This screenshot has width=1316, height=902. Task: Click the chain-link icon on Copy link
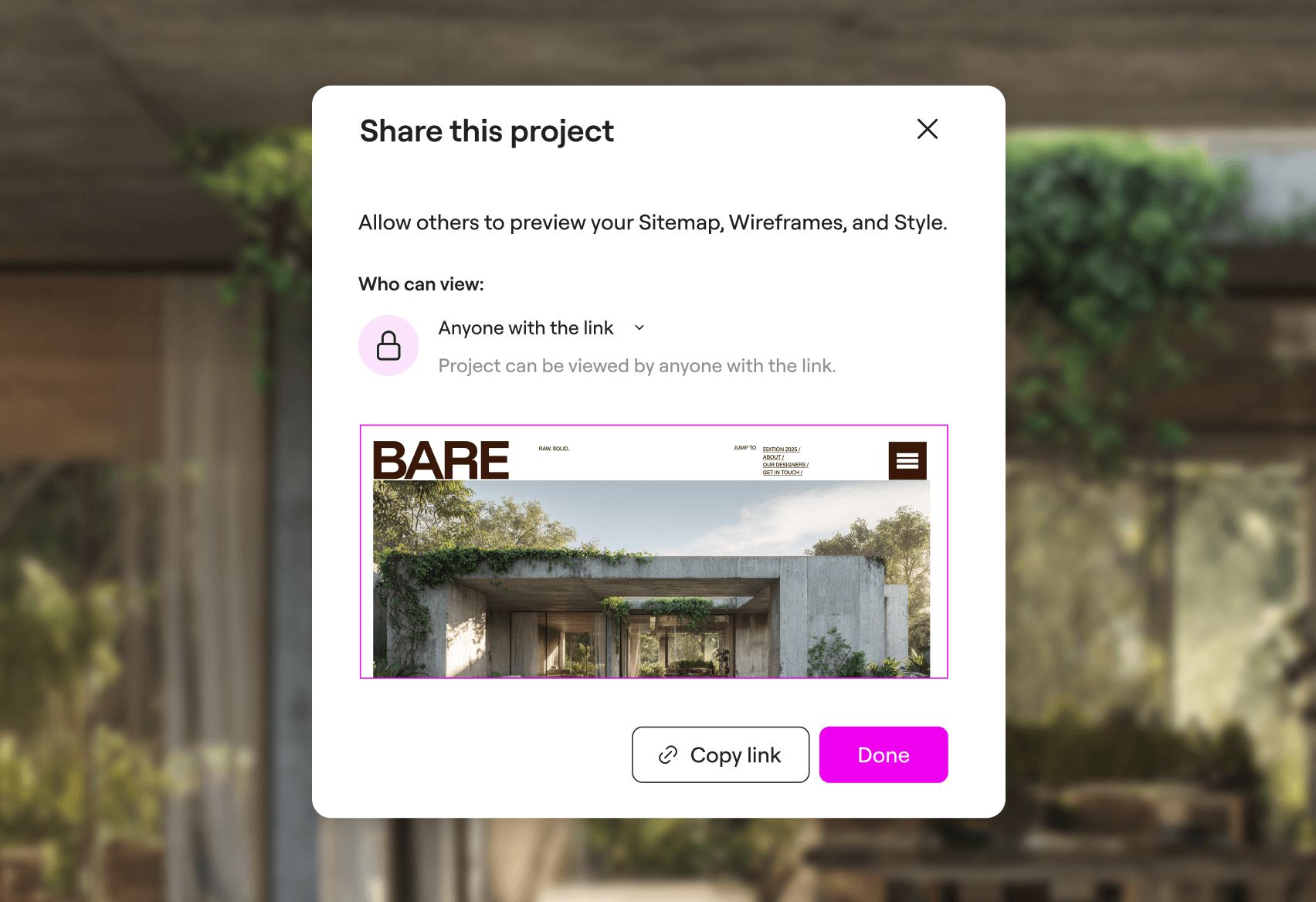668,754
